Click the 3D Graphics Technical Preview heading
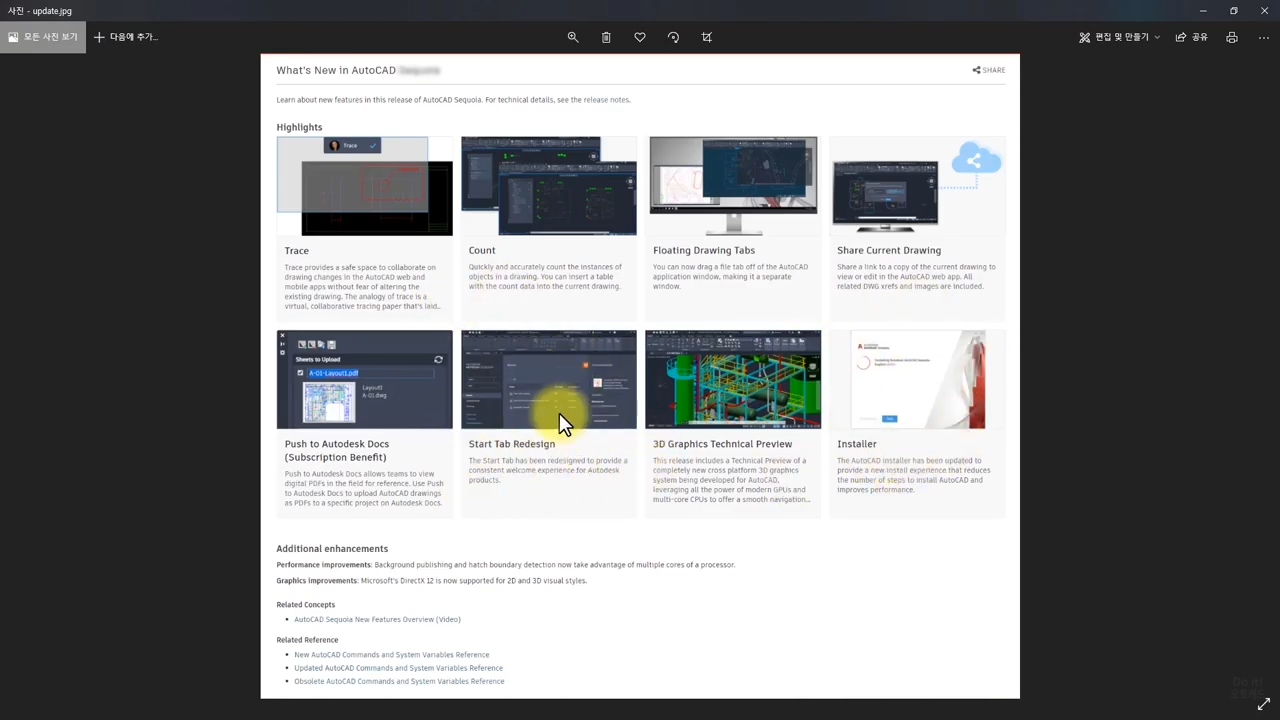The image size is (1280, 720). point(722,444)
